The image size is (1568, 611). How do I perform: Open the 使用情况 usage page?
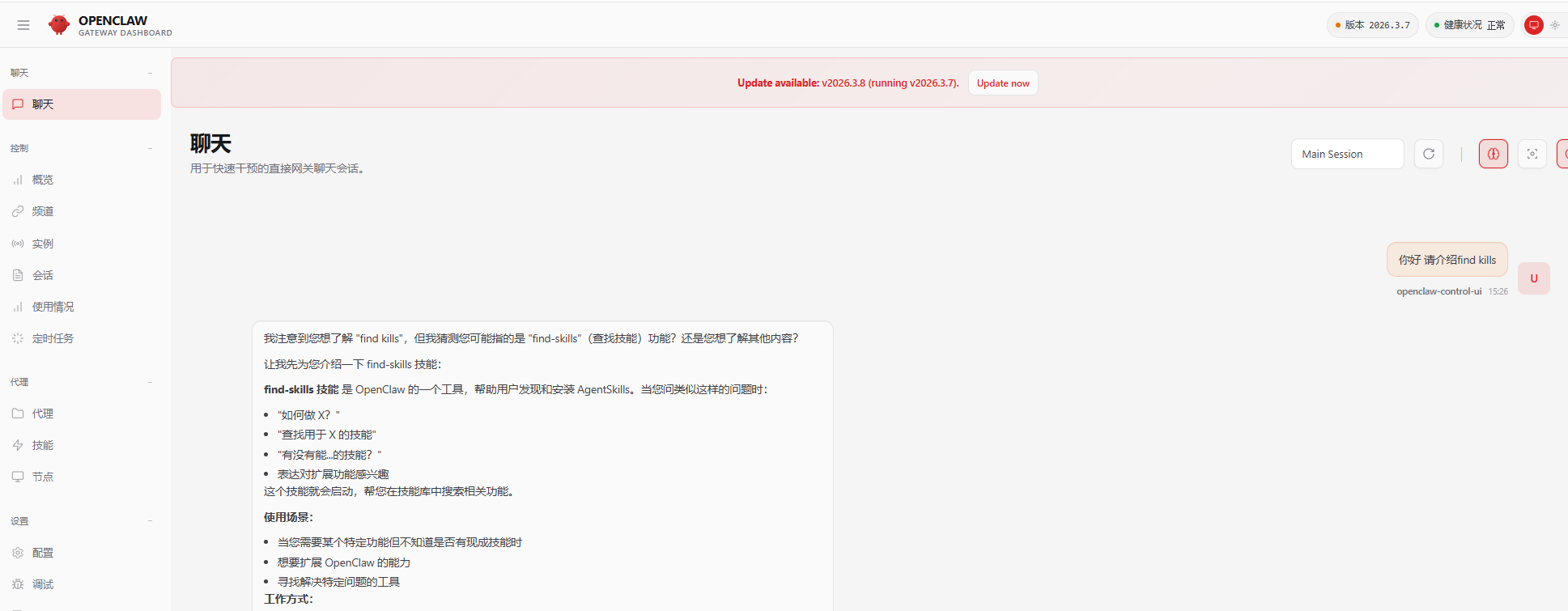[82, 307]
